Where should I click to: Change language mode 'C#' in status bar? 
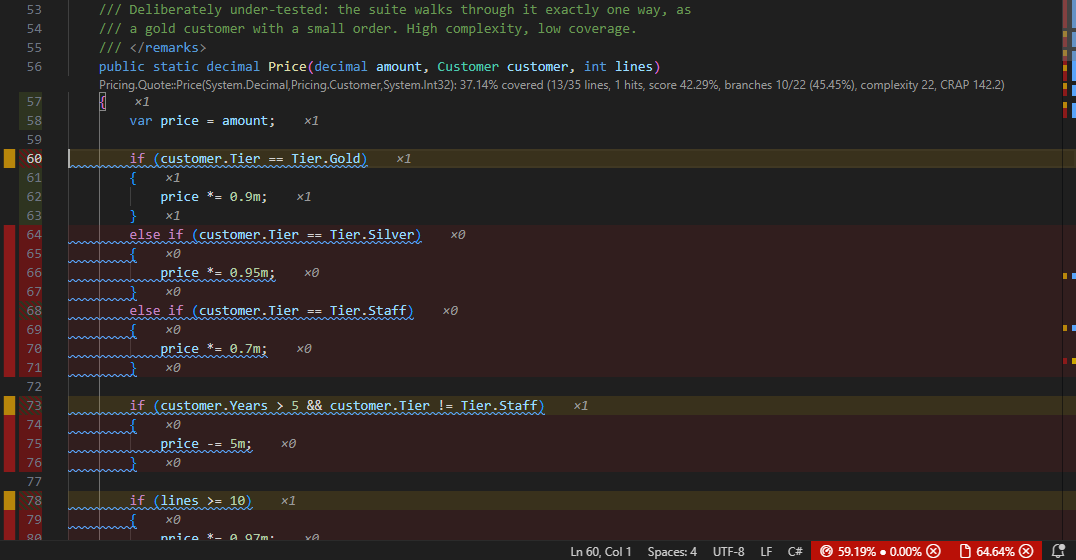pos(795,551)
